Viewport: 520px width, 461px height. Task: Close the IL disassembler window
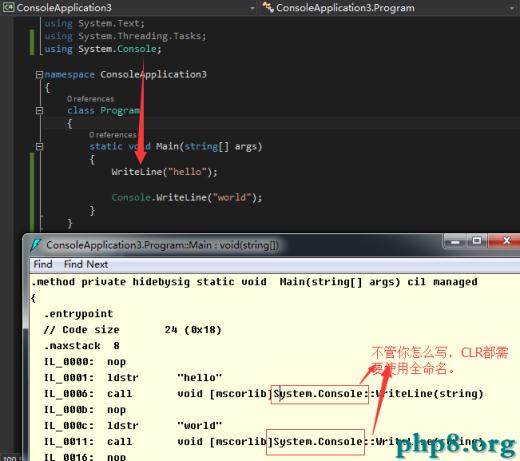[506, 241]
